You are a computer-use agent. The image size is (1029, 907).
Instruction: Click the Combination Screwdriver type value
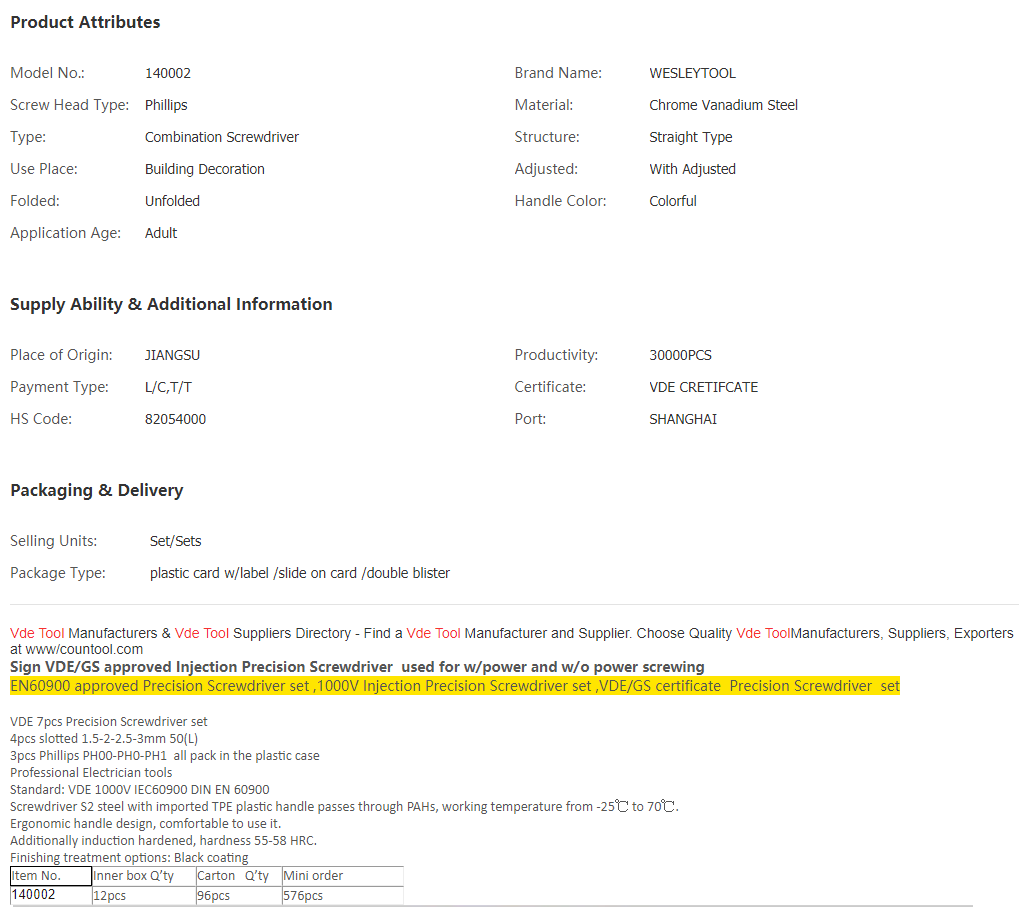(221, 137)
